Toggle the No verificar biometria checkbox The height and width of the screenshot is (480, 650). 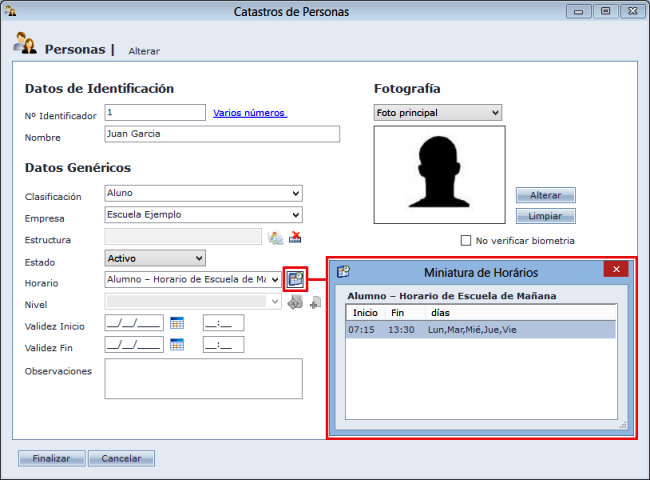(466, 240)
